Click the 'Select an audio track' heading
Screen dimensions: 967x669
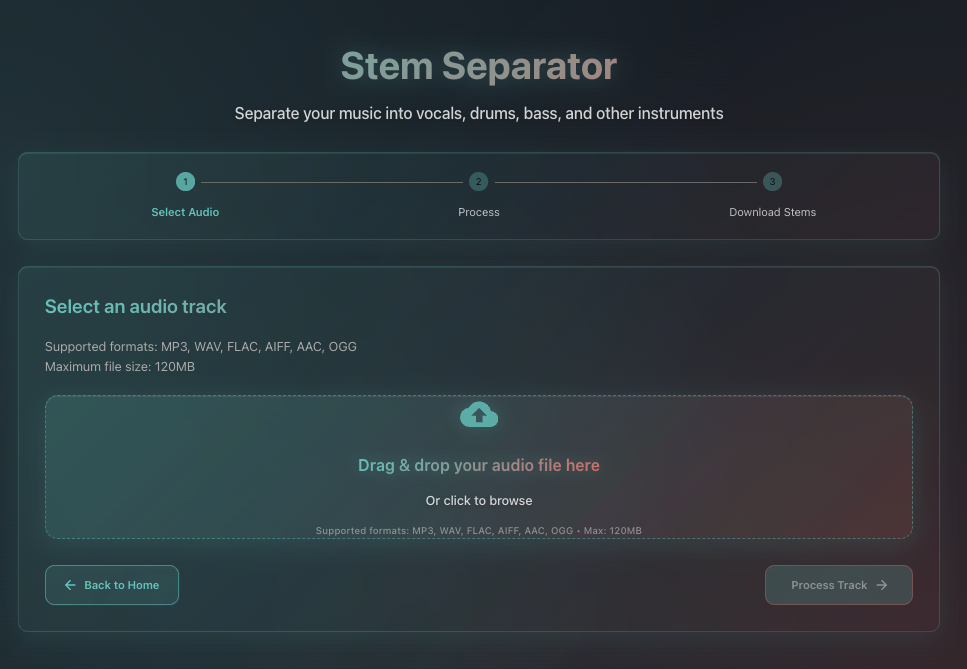tap(136, 307)
